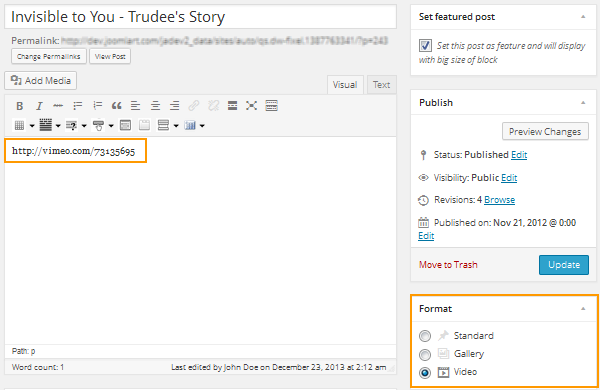Click Move to Trash link
Image resolution: width=600 pixels, height=390 pixels.
pyautogui.click(x=448, y=265)
